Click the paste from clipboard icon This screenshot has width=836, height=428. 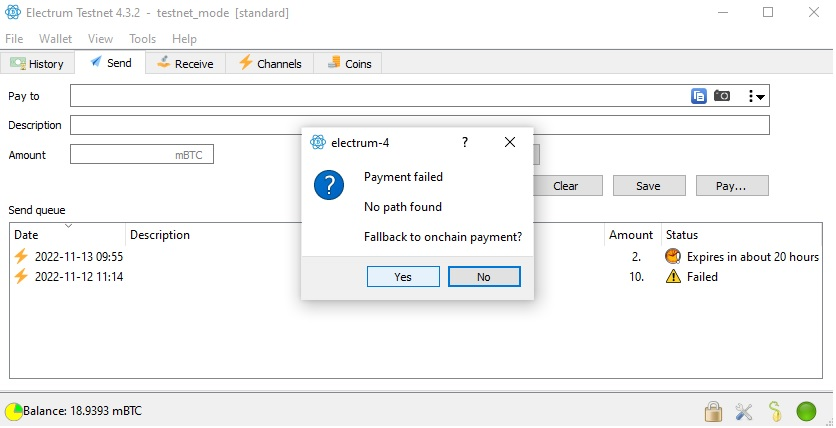click(698, 96)
